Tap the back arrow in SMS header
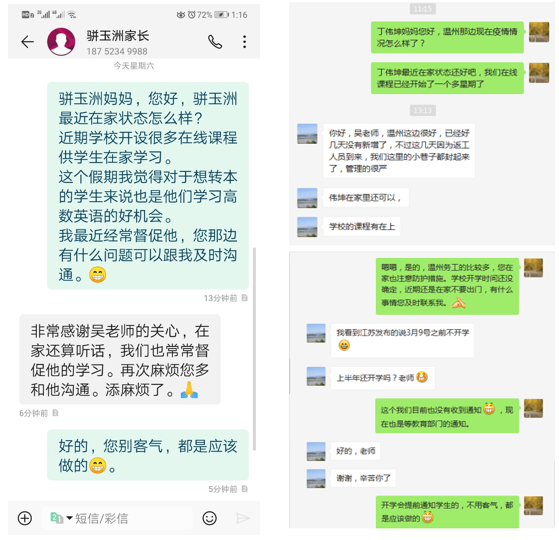This screenshot has height=540, width=559. tap(27, 42)
